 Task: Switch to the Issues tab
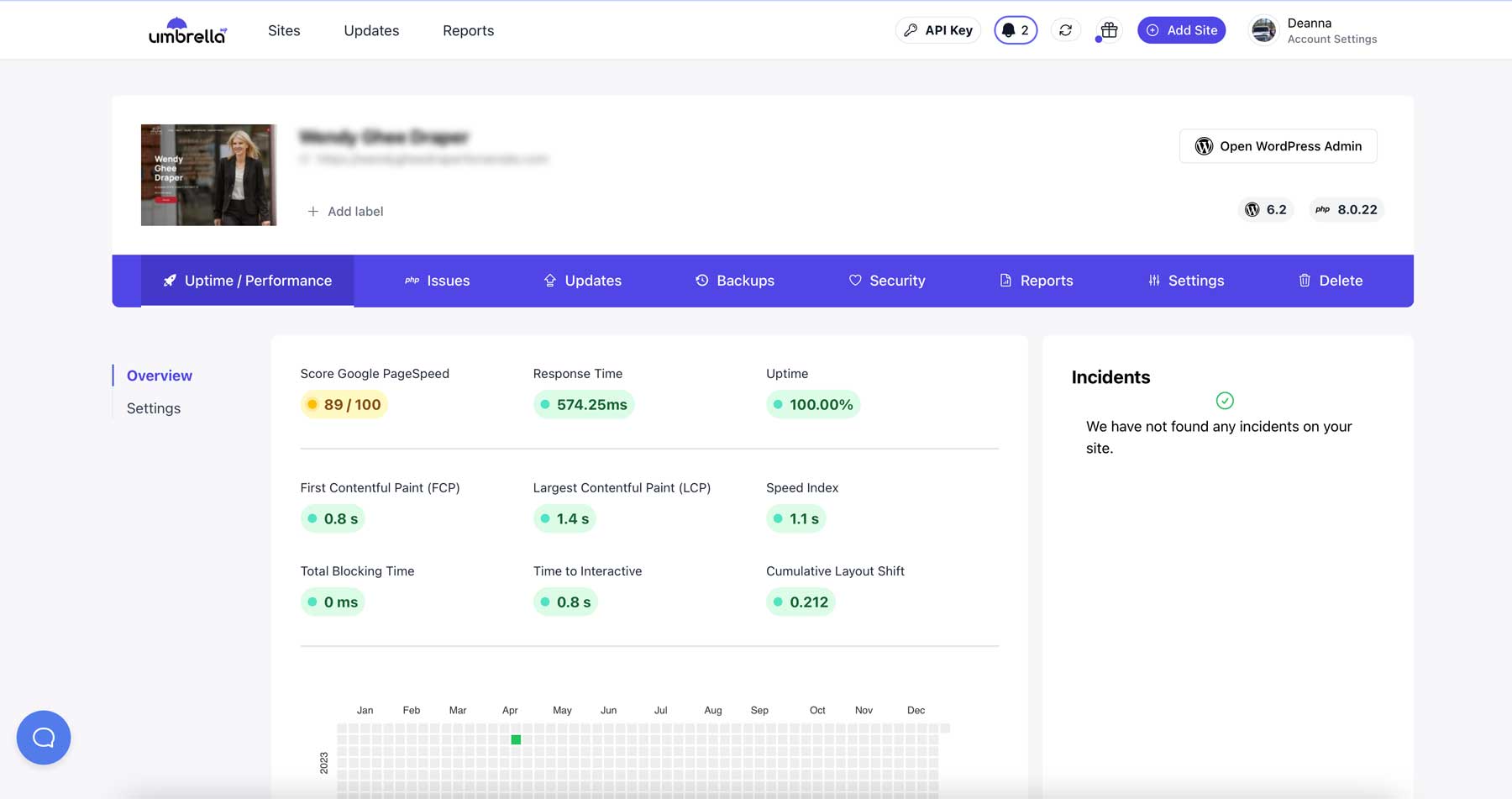pos(438,280)
